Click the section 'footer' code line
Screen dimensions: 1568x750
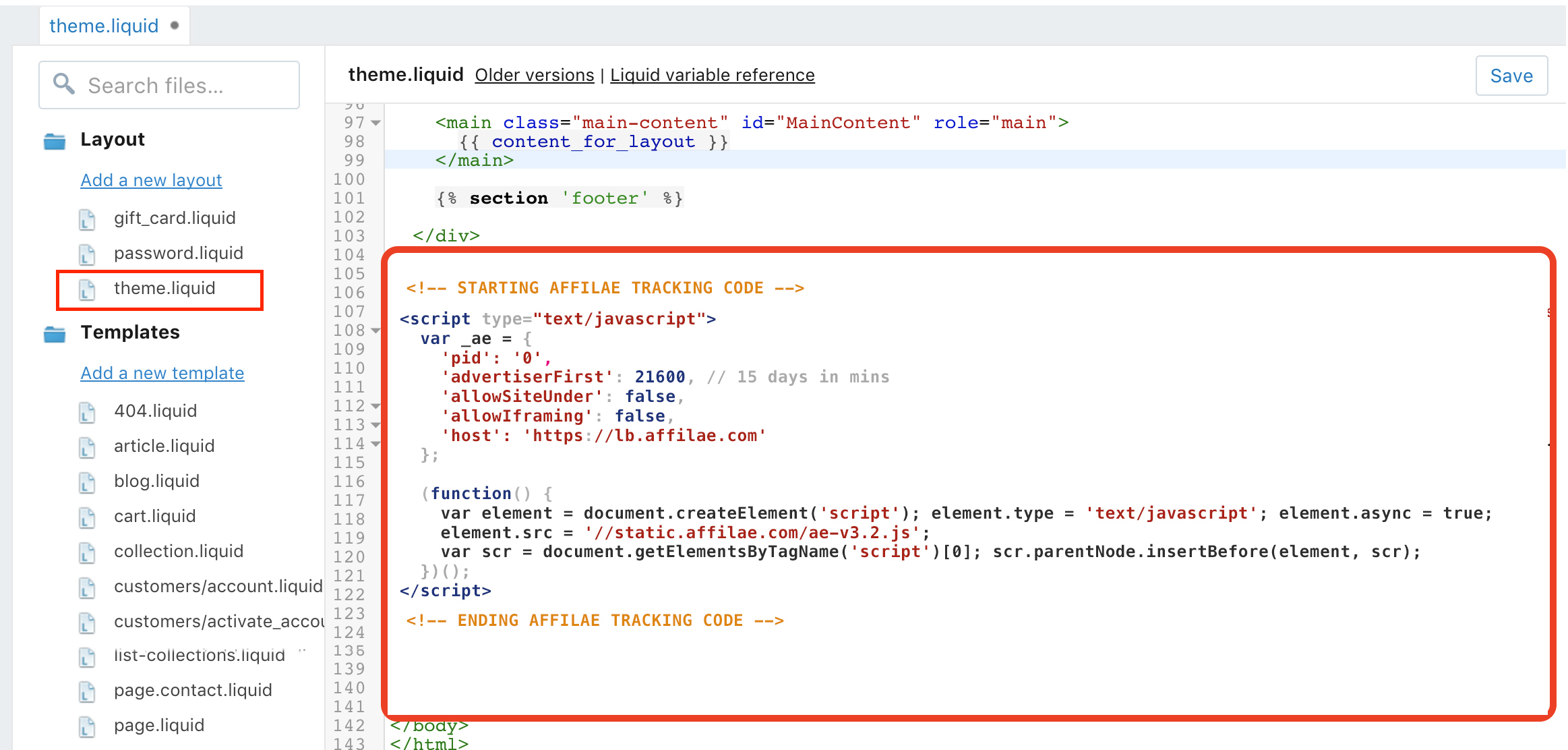point(560,198)
